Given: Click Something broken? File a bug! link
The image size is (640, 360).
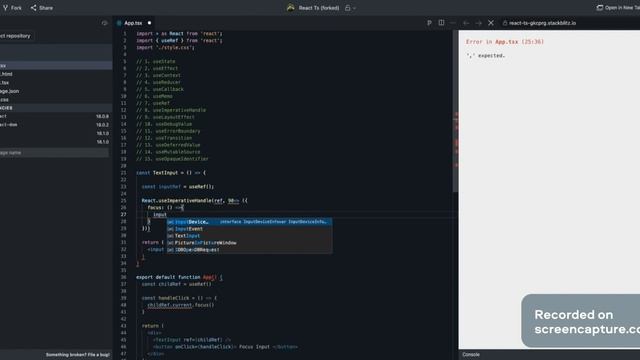Looking at the screenshot, I should point(78,355).
